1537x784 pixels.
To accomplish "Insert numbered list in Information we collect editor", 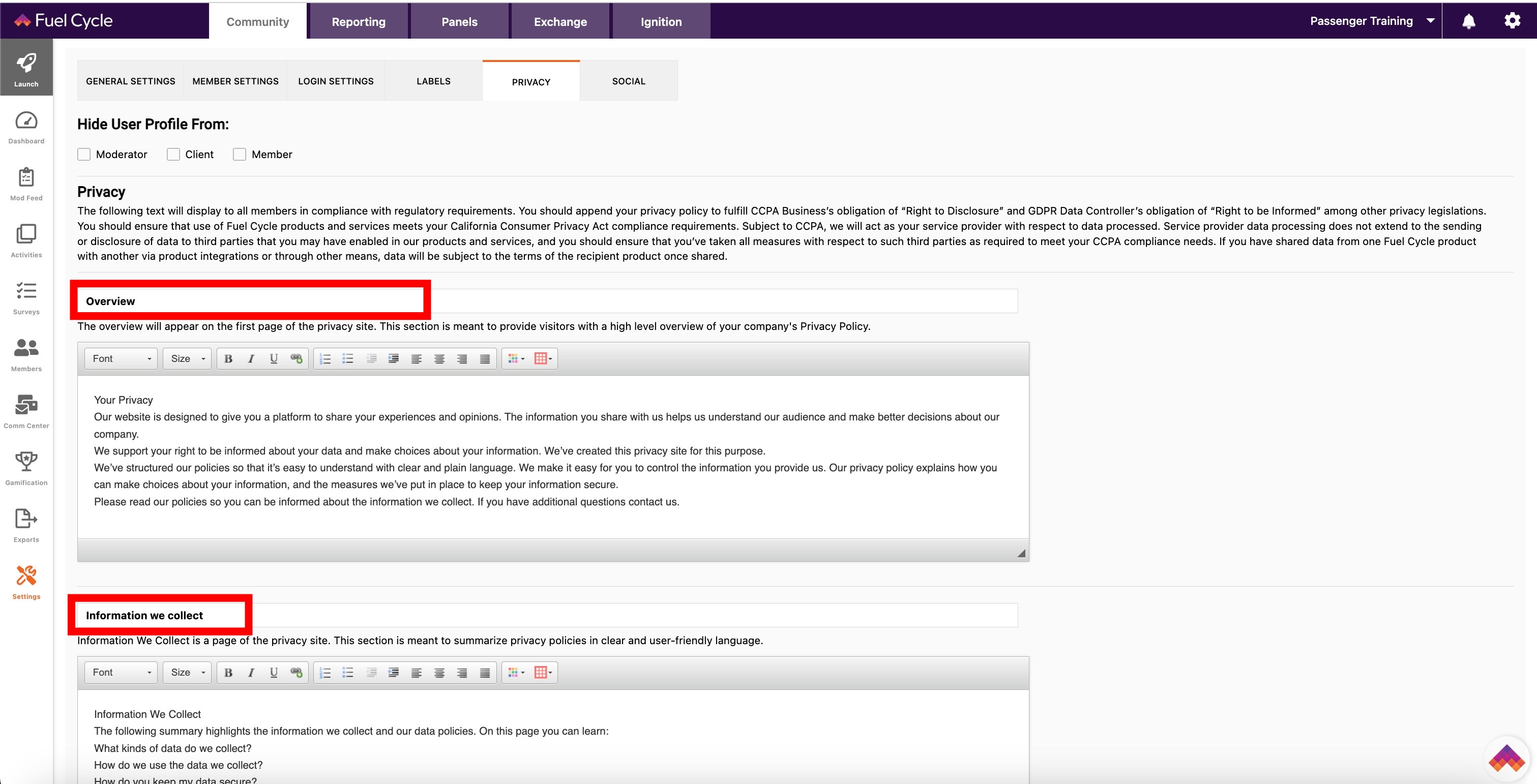I will [x=325, y=673].
